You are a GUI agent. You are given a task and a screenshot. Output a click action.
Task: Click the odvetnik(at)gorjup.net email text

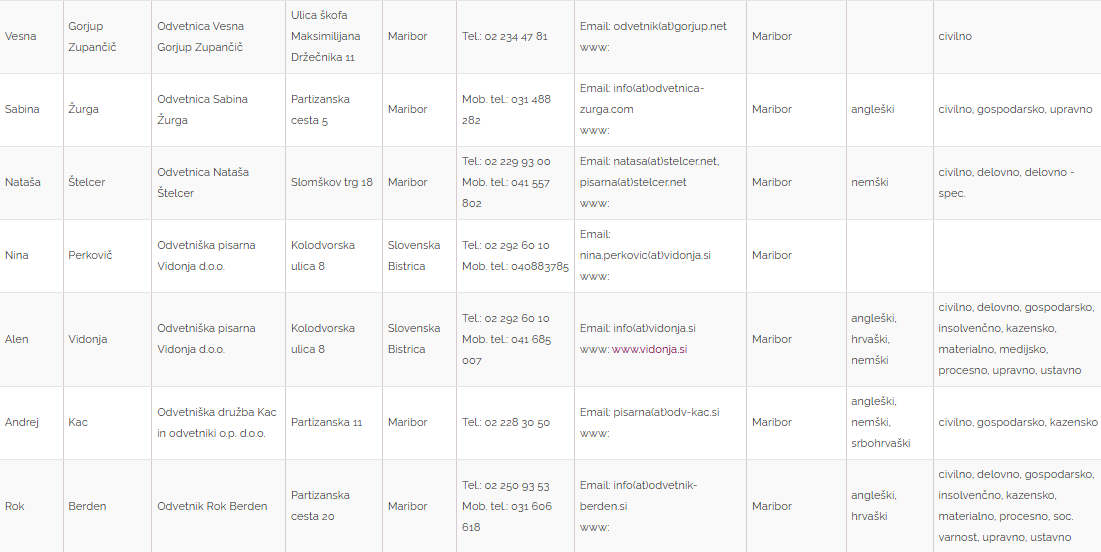670,26
